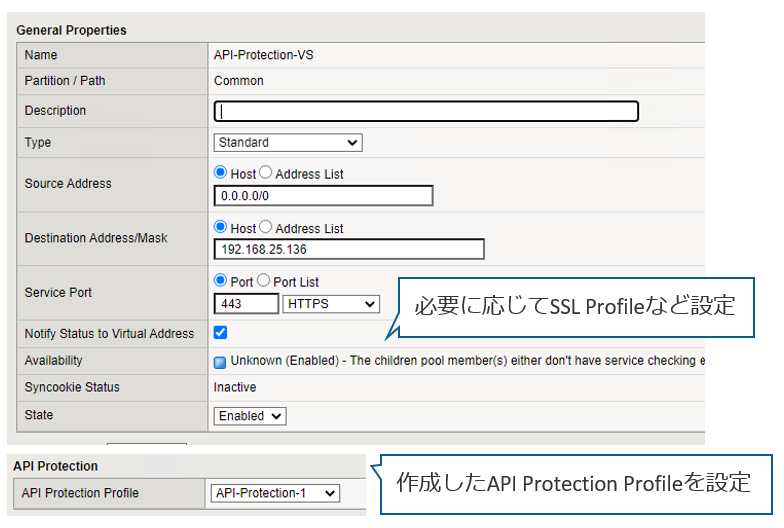Click the General Properties section header
Viewport: 784px width, 528px height.
71,30
